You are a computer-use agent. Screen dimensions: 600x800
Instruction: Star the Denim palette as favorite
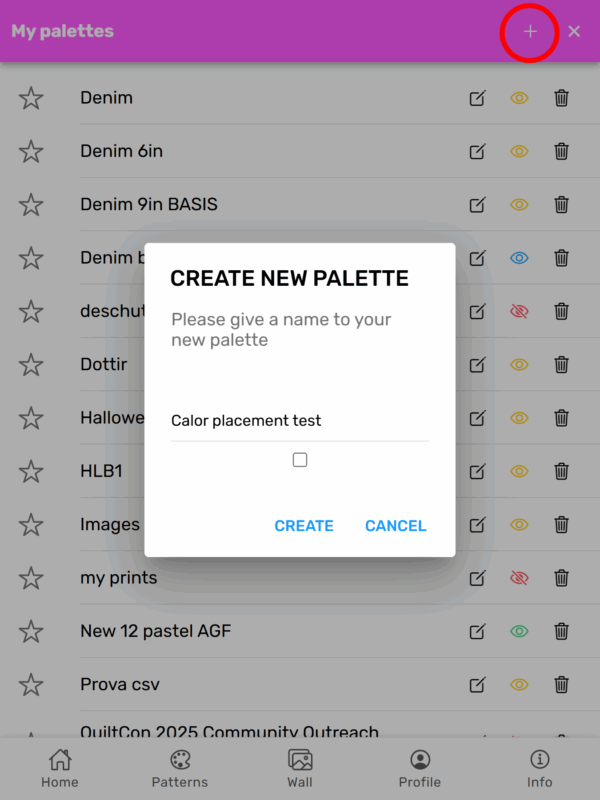pyautogui.click(x=31, y=98)
